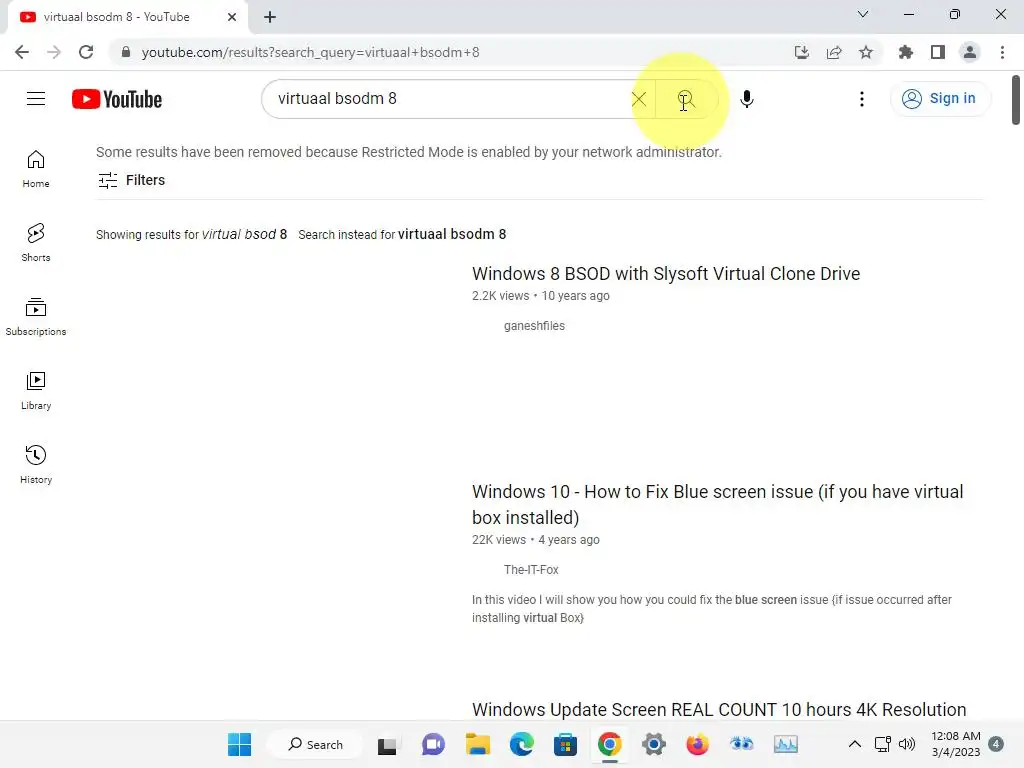Open Microsoft Store from the taskbar

(x=565, y=744)
